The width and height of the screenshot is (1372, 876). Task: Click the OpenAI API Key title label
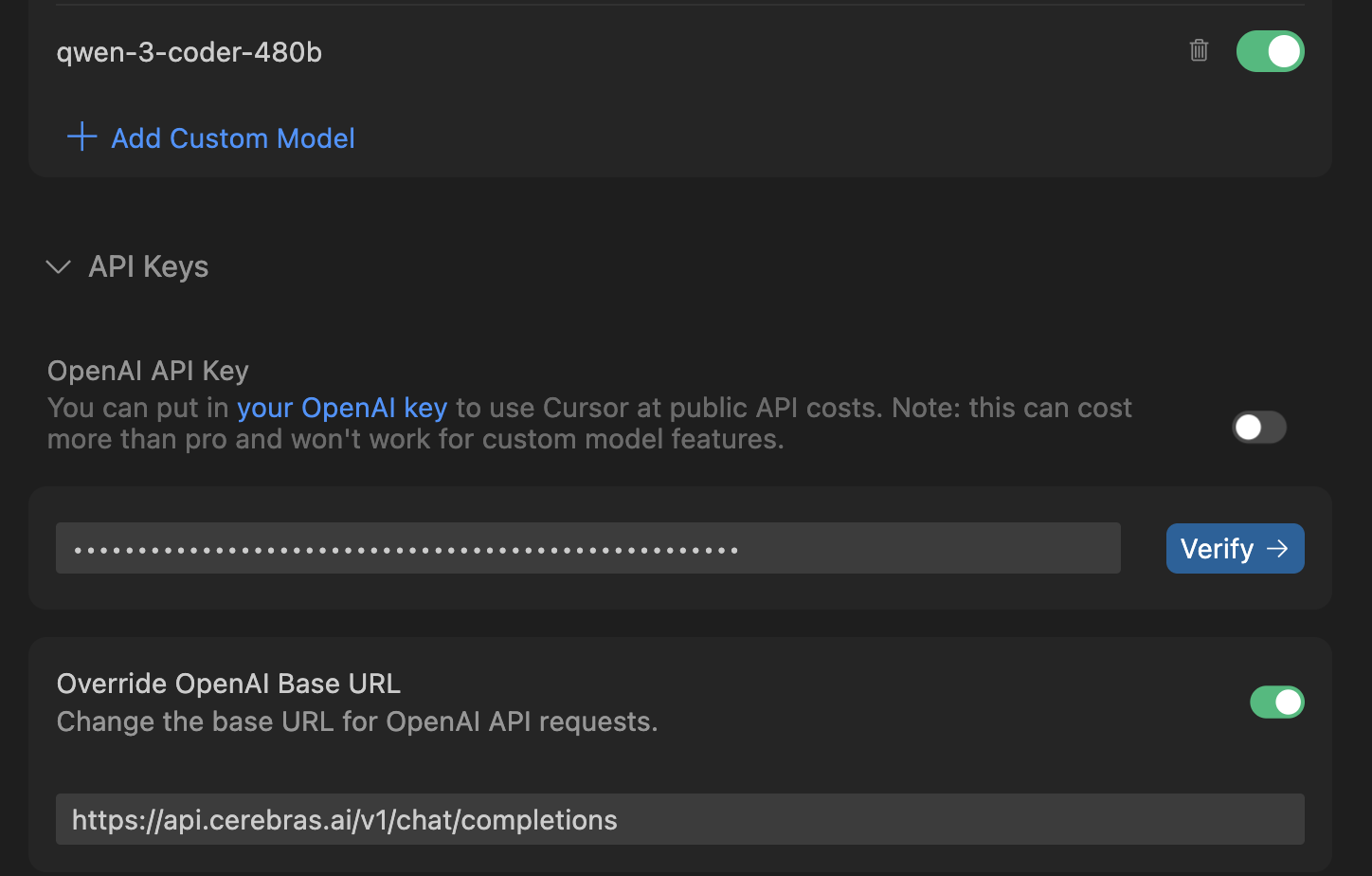tap(148, 371)
